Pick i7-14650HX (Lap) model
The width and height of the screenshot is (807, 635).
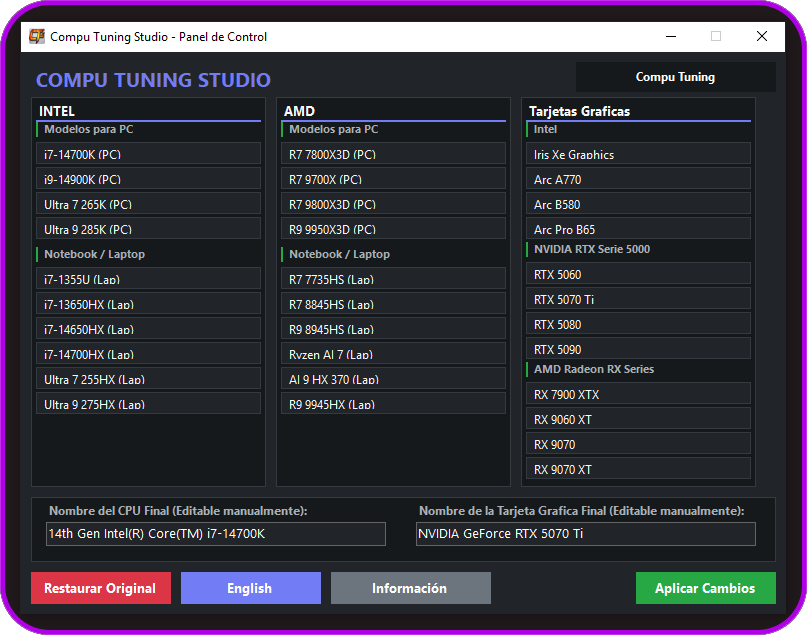coord(148,328)
